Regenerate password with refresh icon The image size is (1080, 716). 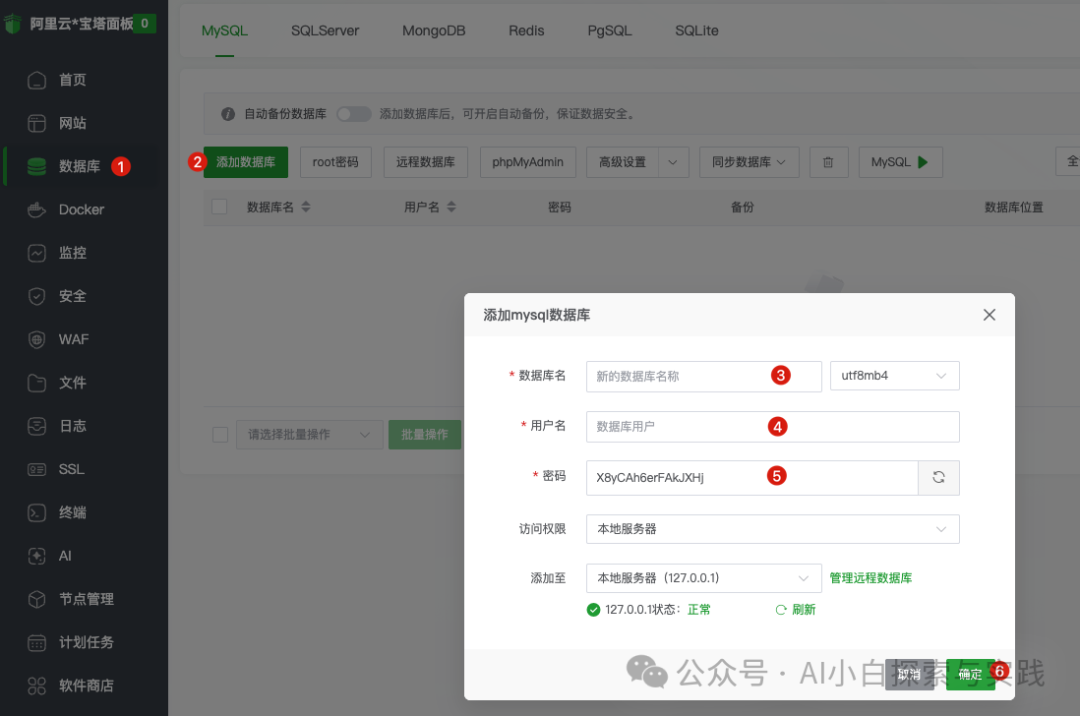pyautogui.click(x=938, y=477)
